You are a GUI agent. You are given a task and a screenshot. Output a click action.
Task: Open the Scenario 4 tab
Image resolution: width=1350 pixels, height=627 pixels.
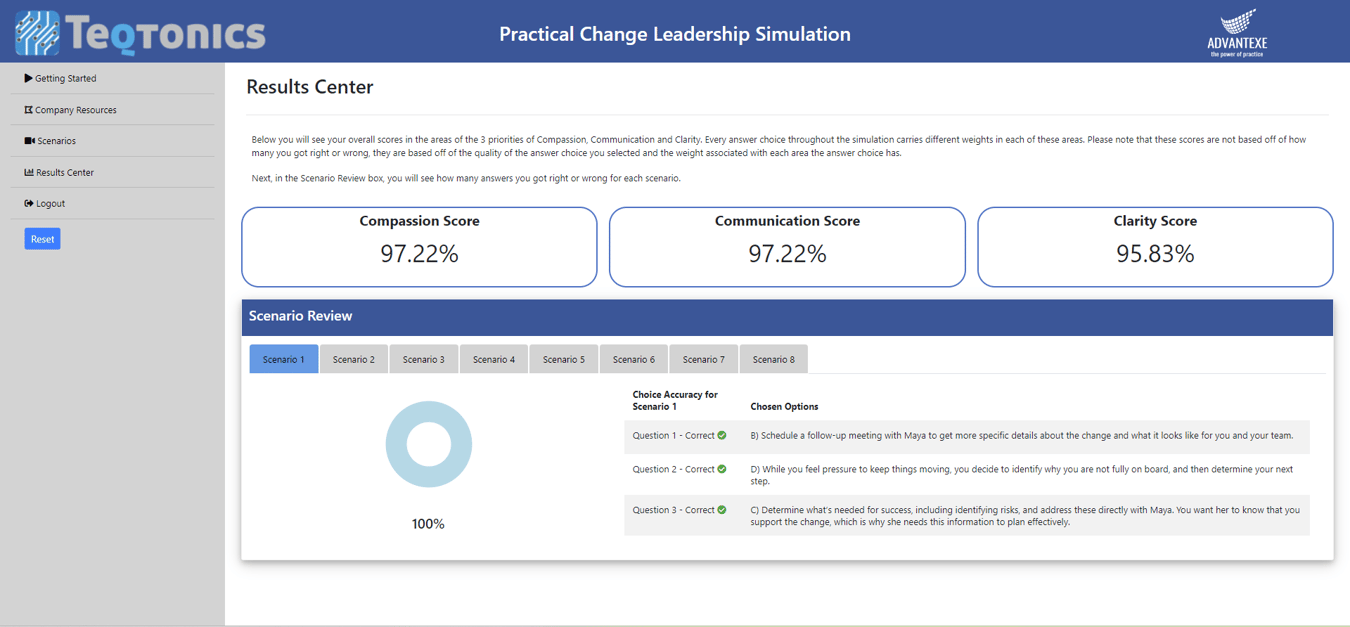click(x=493, y=358)
